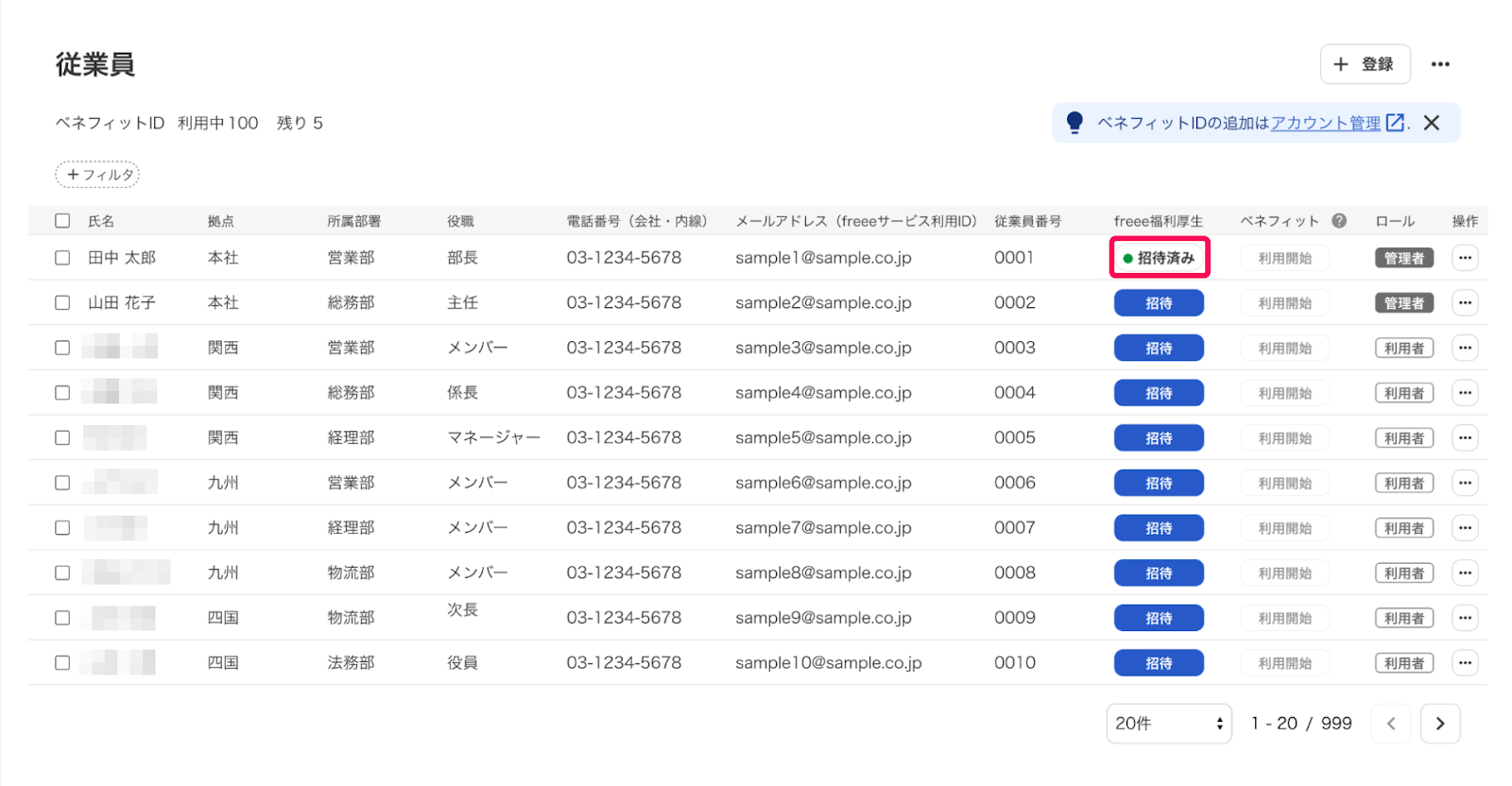The height and width of the screenshot is (786, 1512).
Task: Select the row with sample6@sample.co.jp checkbox
Action: point(62,483)
